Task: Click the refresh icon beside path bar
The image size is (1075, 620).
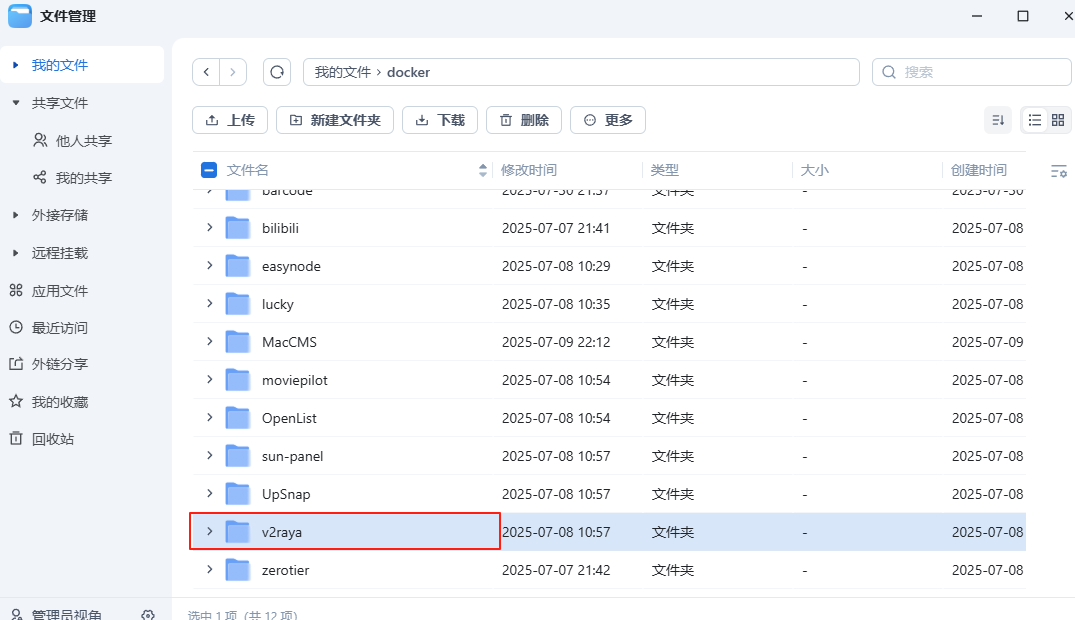Action: tap(277, 72)
